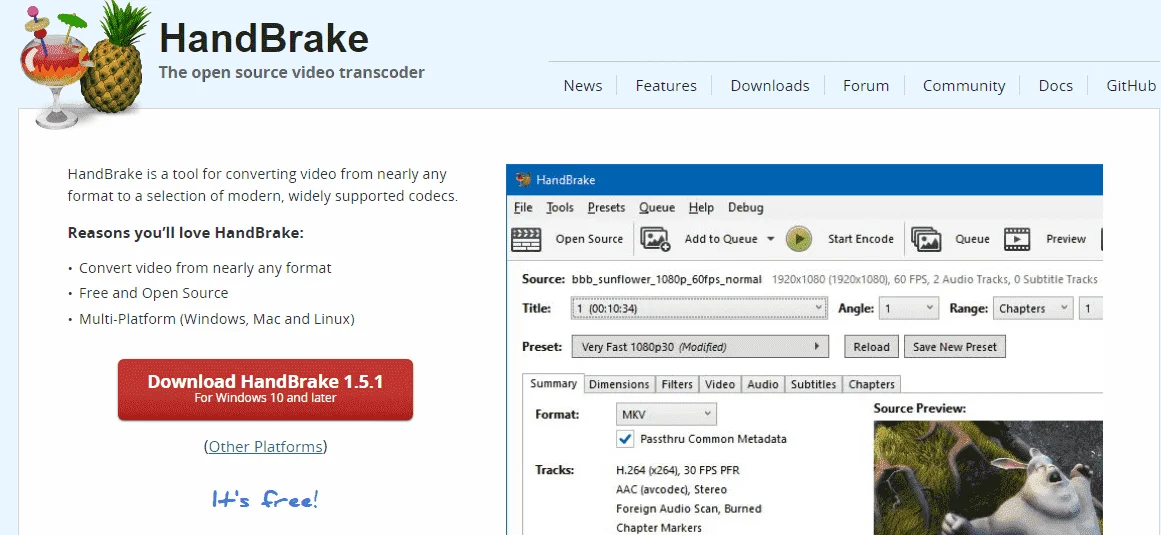Open the Title dropdown showing 1 (00:10:34)

pyautogui.click(x=699, y=309)
